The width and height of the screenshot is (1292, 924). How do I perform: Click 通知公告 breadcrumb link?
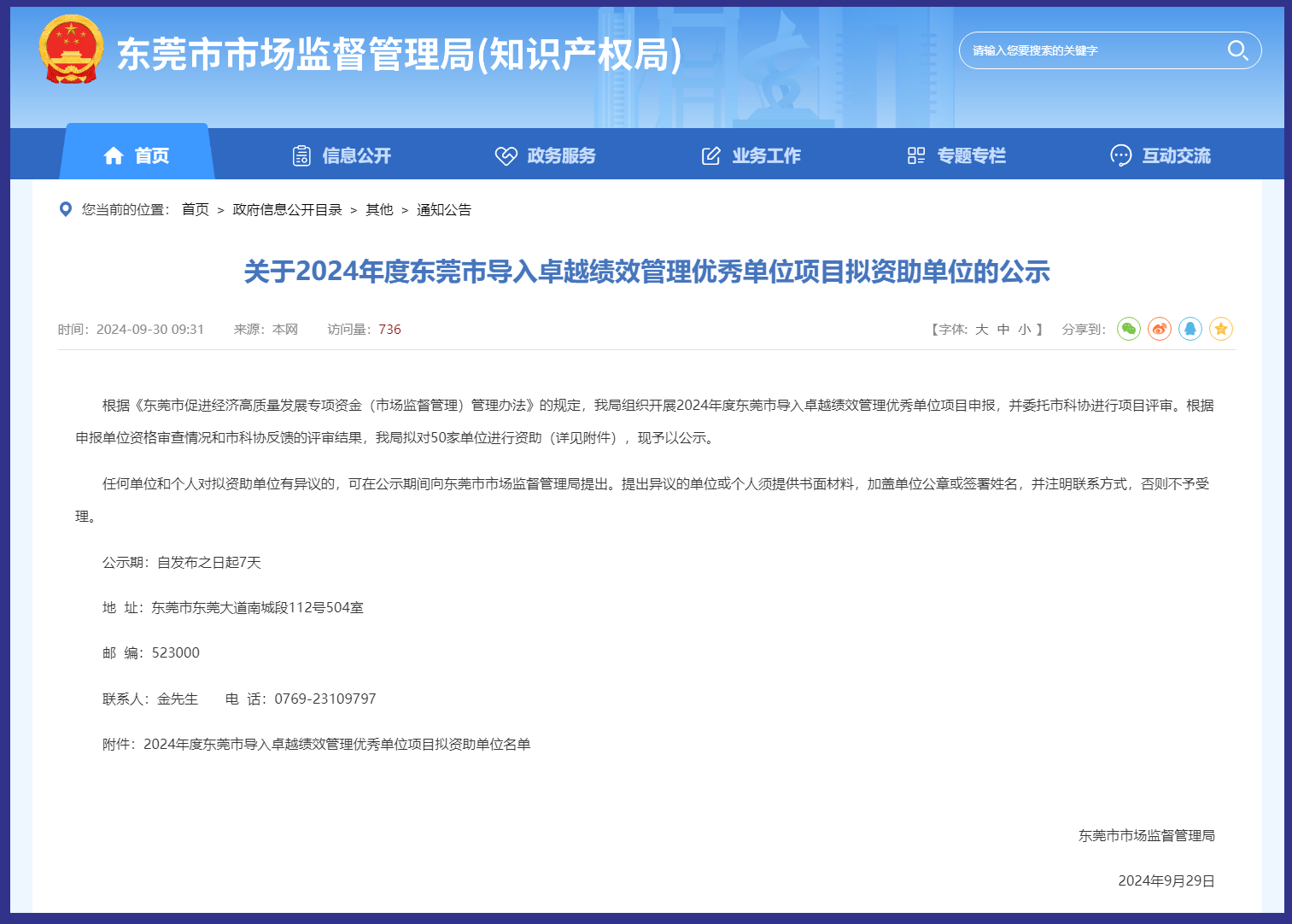point(444,210)
